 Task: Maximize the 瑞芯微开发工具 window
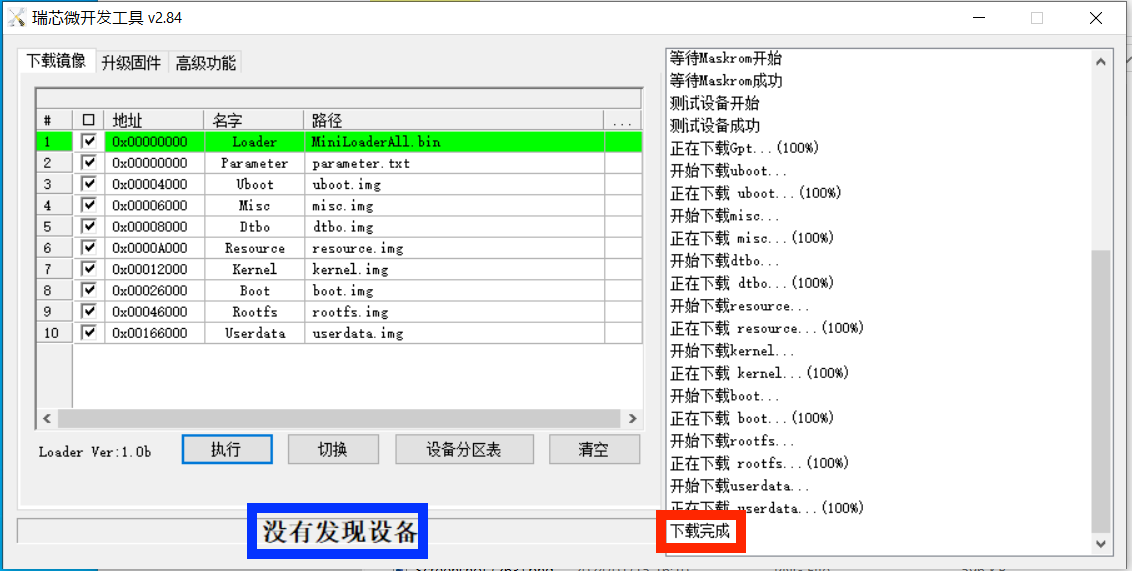(x=1037, y=18)
